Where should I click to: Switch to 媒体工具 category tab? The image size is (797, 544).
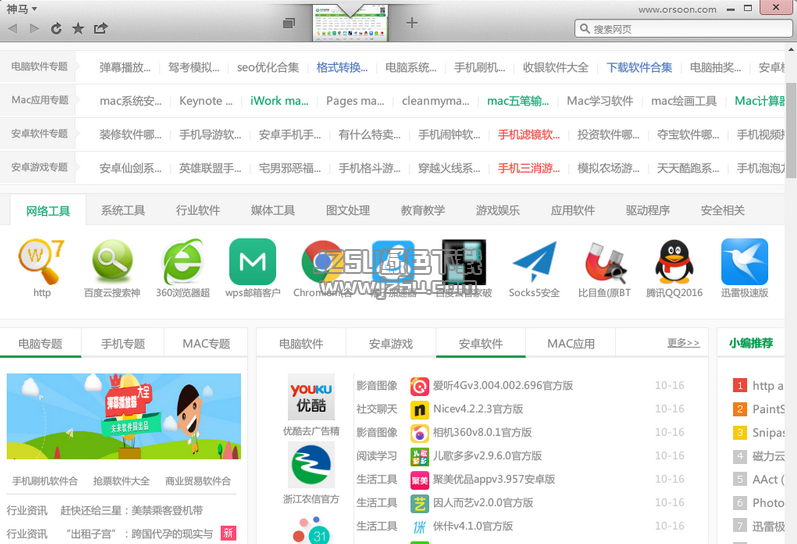tap(273, 210)
